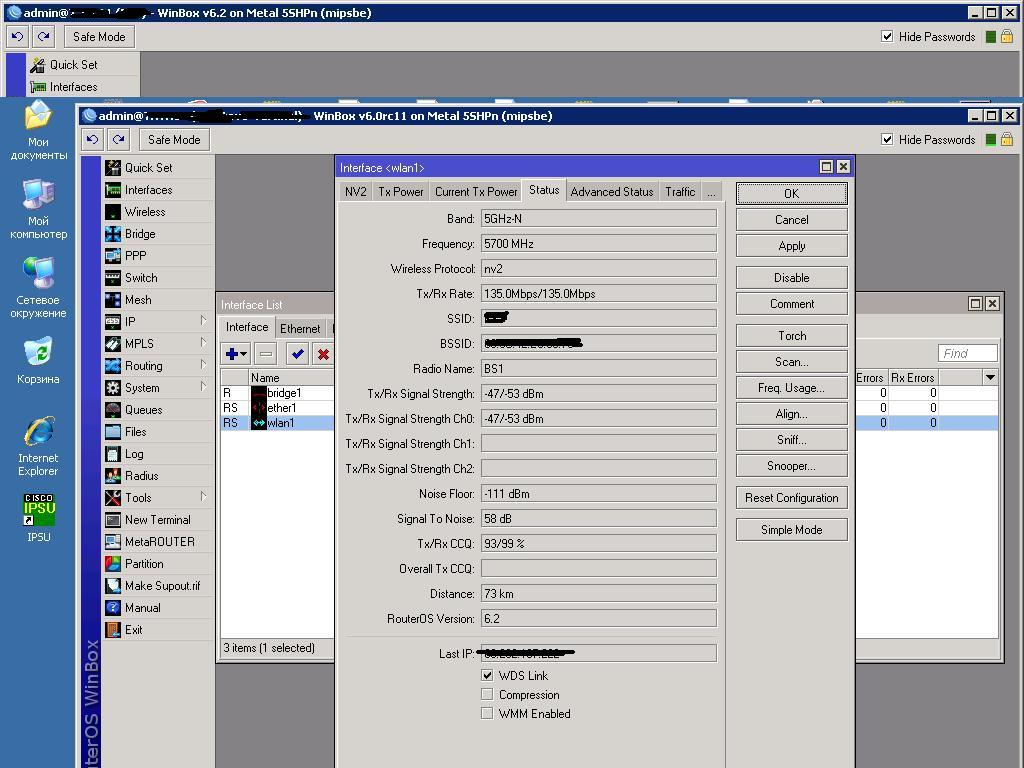Open the Mesh menu item

click(158, 300)
